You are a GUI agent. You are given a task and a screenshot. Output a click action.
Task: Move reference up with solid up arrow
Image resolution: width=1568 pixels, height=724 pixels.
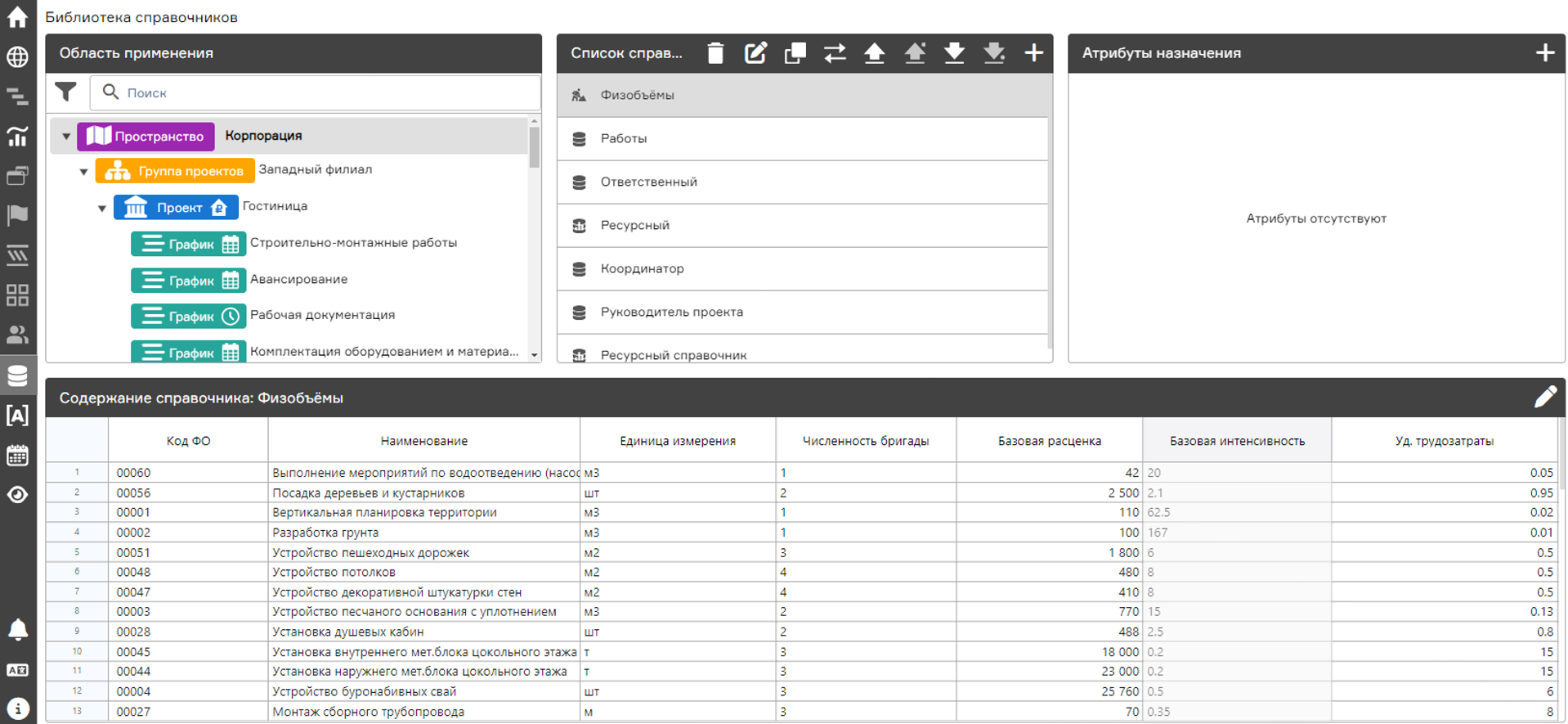(874, 53)
